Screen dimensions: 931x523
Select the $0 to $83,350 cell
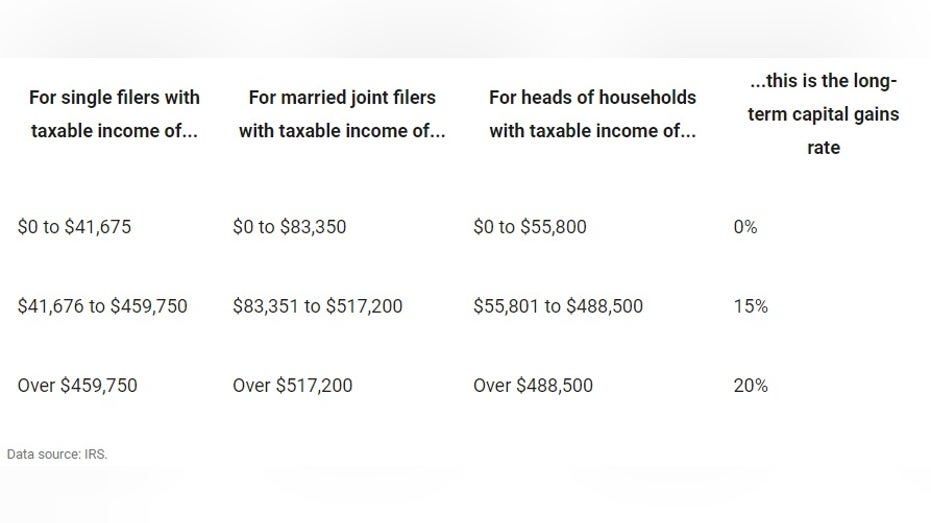pyautogui.click(x=289, y=227)
